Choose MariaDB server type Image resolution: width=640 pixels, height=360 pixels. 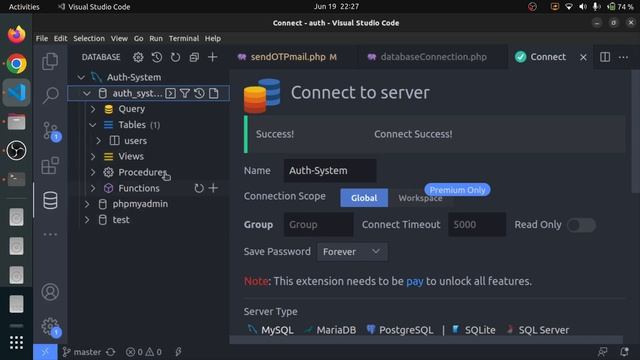(x=330, y=330)
